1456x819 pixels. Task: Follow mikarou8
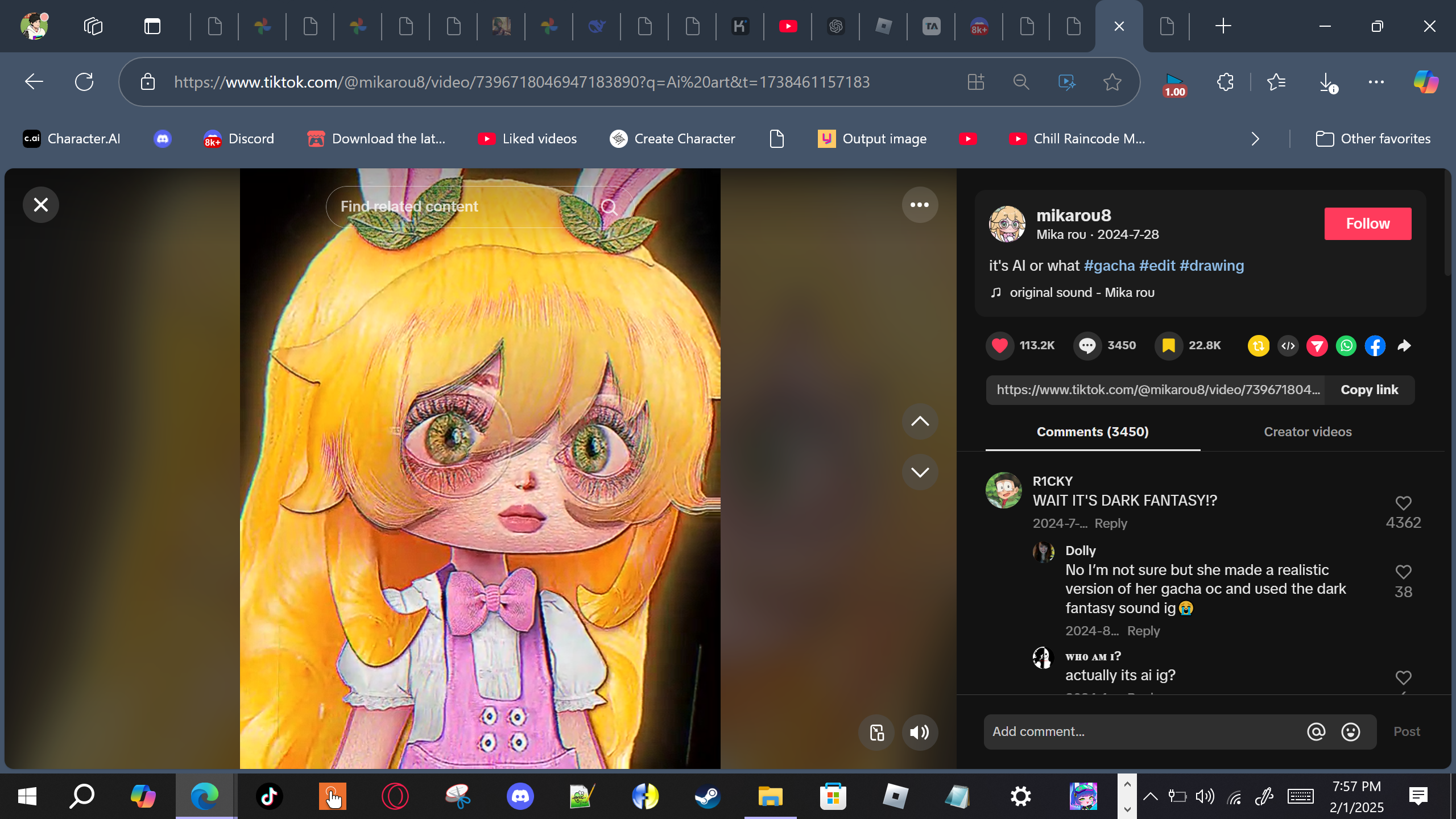point(1367,224)
